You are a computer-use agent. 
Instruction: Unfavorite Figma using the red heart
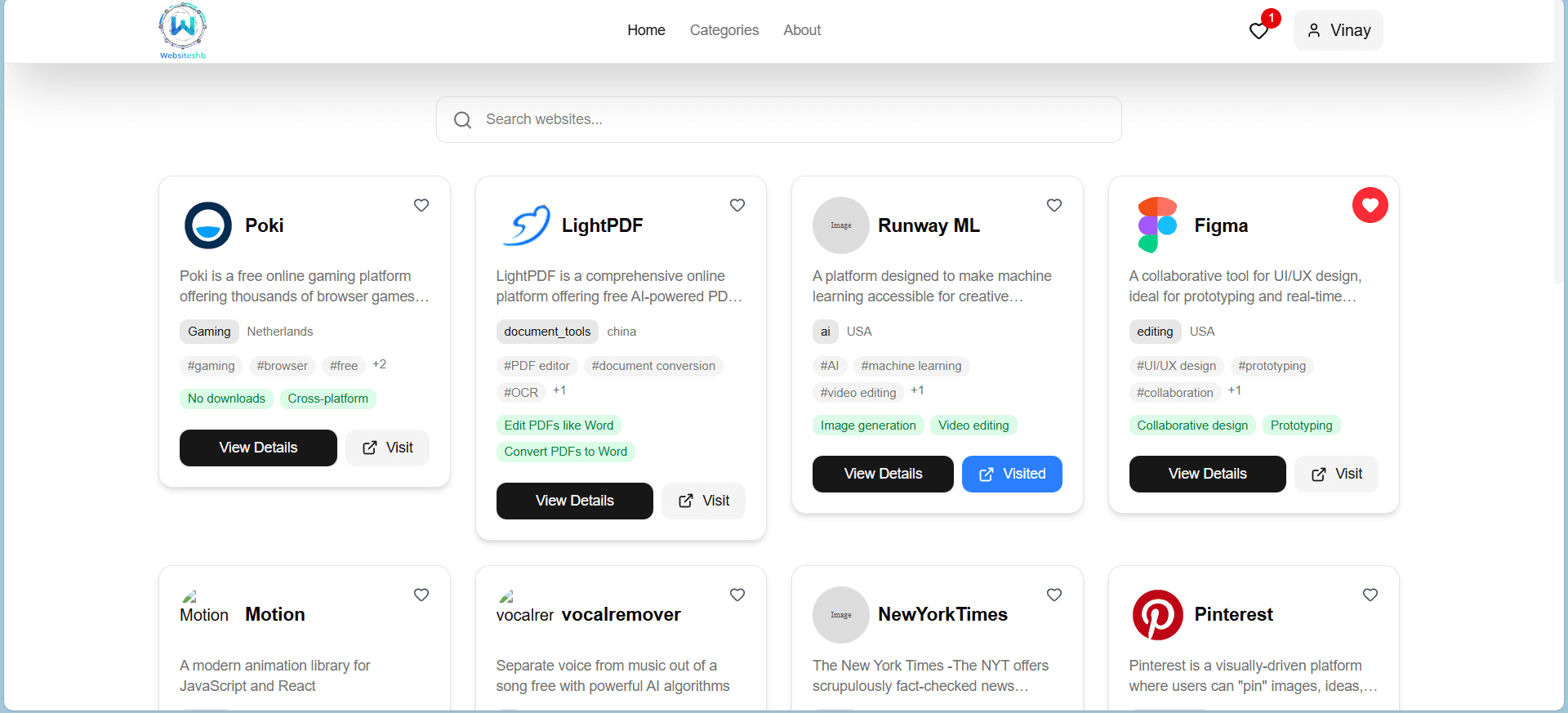(x=1370, y=205)
